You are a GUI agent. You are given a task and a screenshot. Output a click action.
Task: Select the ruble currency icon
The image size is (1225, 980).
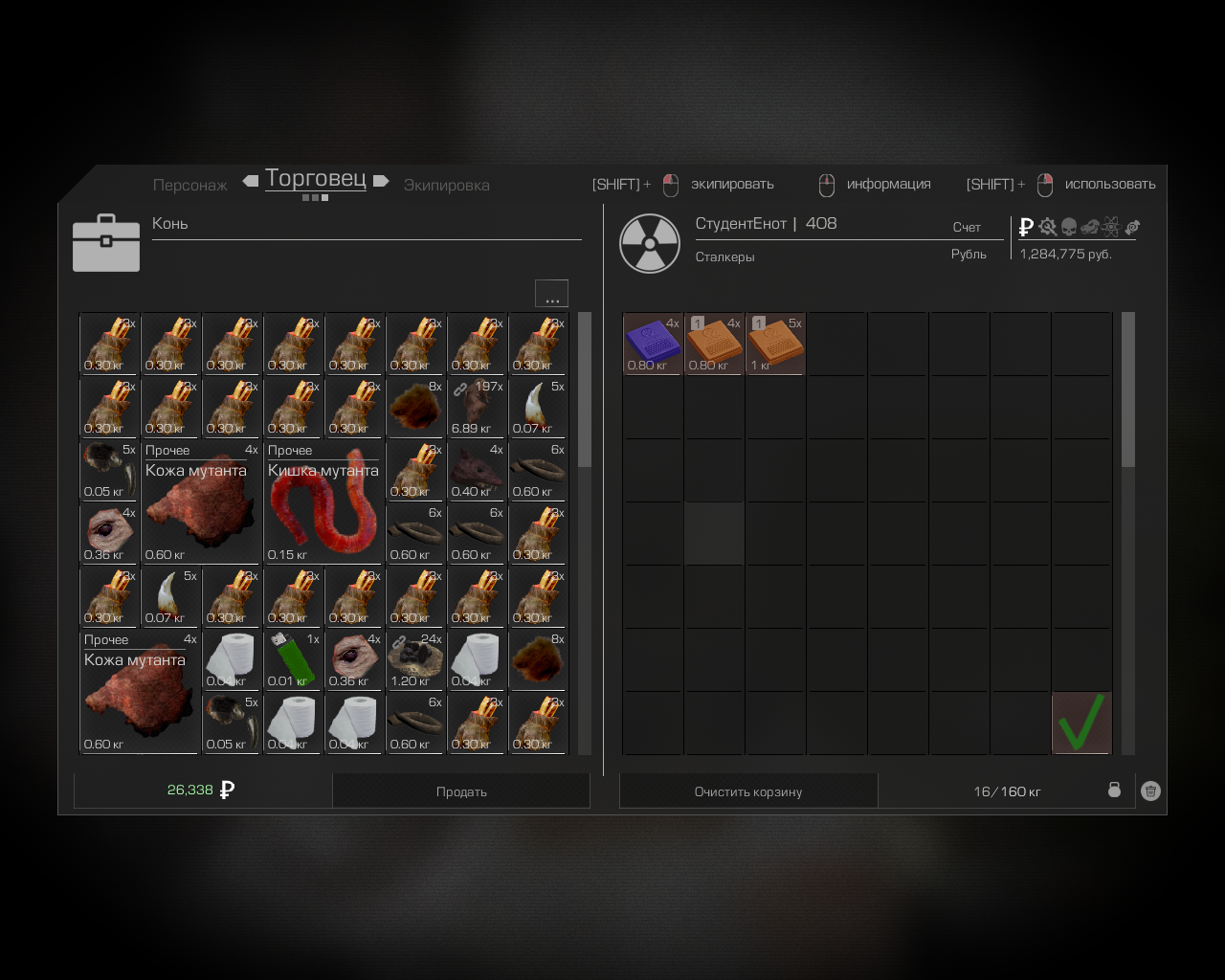point(1026,227)
